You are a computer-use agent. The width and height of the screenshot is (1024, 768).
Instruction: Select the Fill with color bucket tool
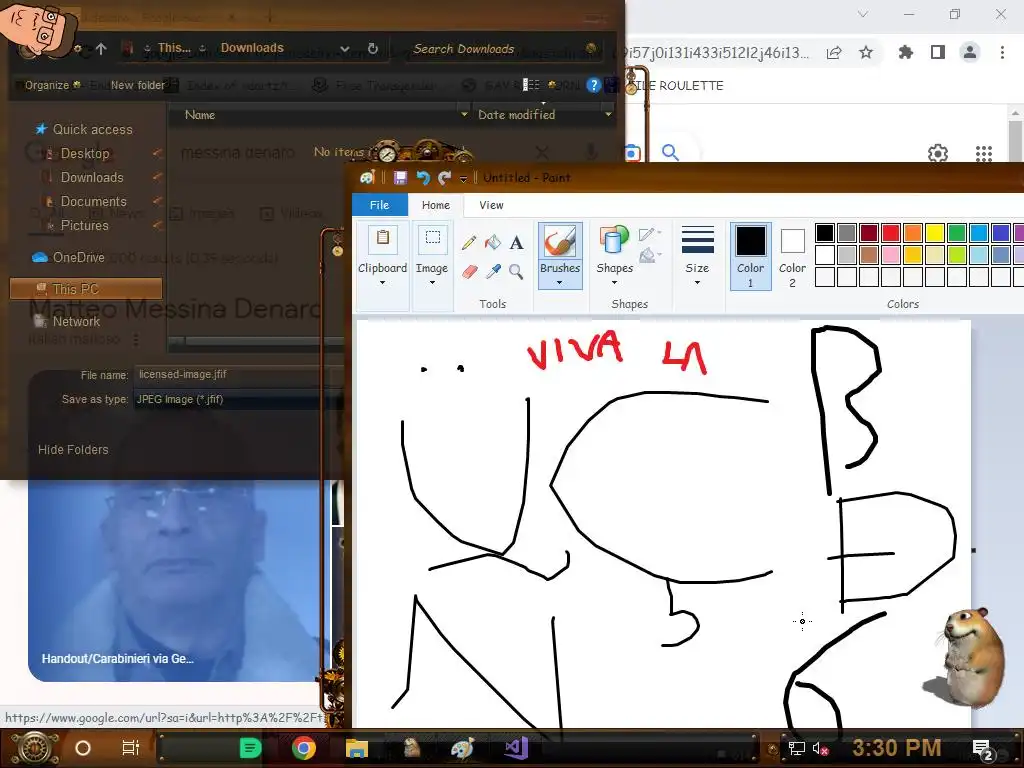click(492, 243)
